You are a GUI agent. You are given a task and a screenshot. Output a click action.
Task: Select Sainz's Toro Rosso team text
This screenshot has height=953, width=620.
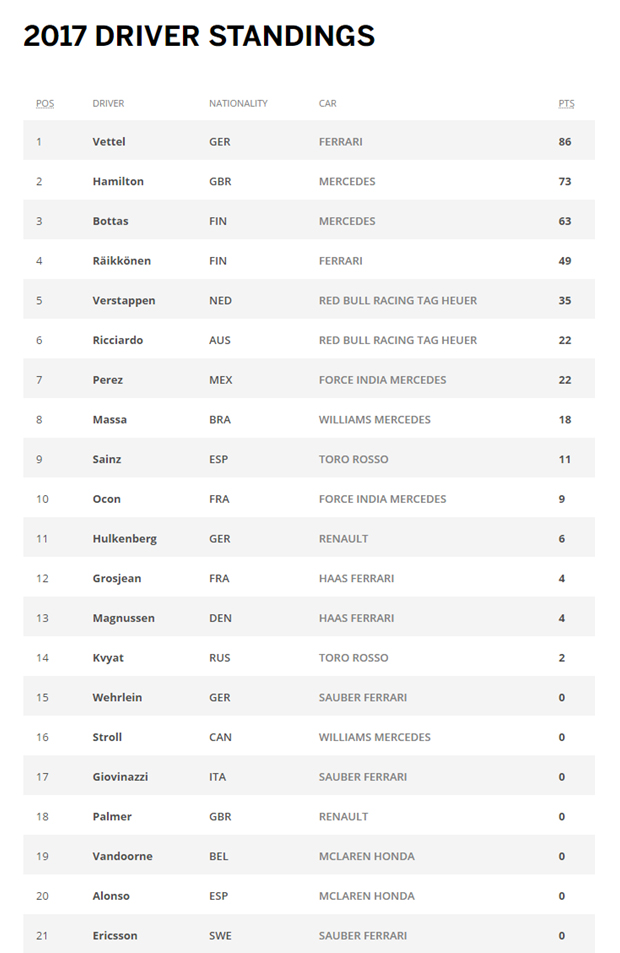[353, 459]
